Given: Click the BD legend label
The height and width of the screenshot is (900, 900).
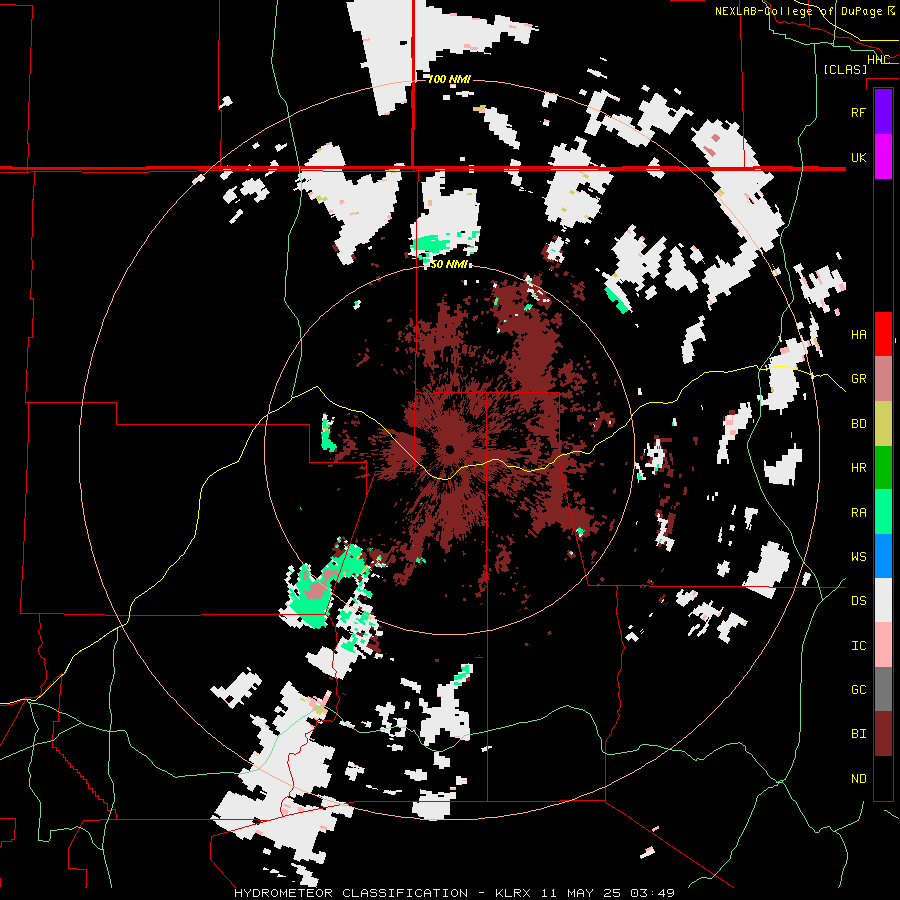Looking at the screenshot, I should [x=858, y=424].
